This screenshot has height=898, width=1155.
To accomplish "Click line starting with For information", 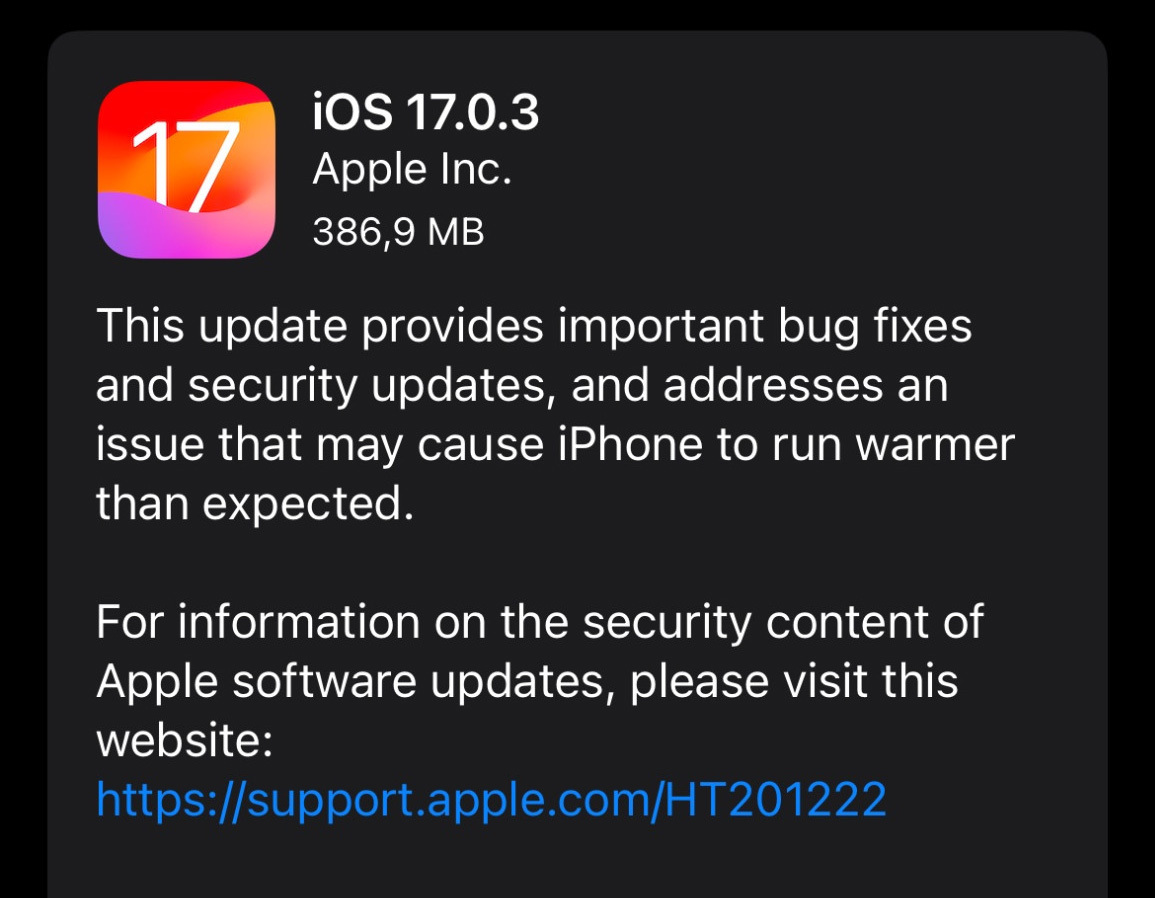I will [x=540, y=621].
